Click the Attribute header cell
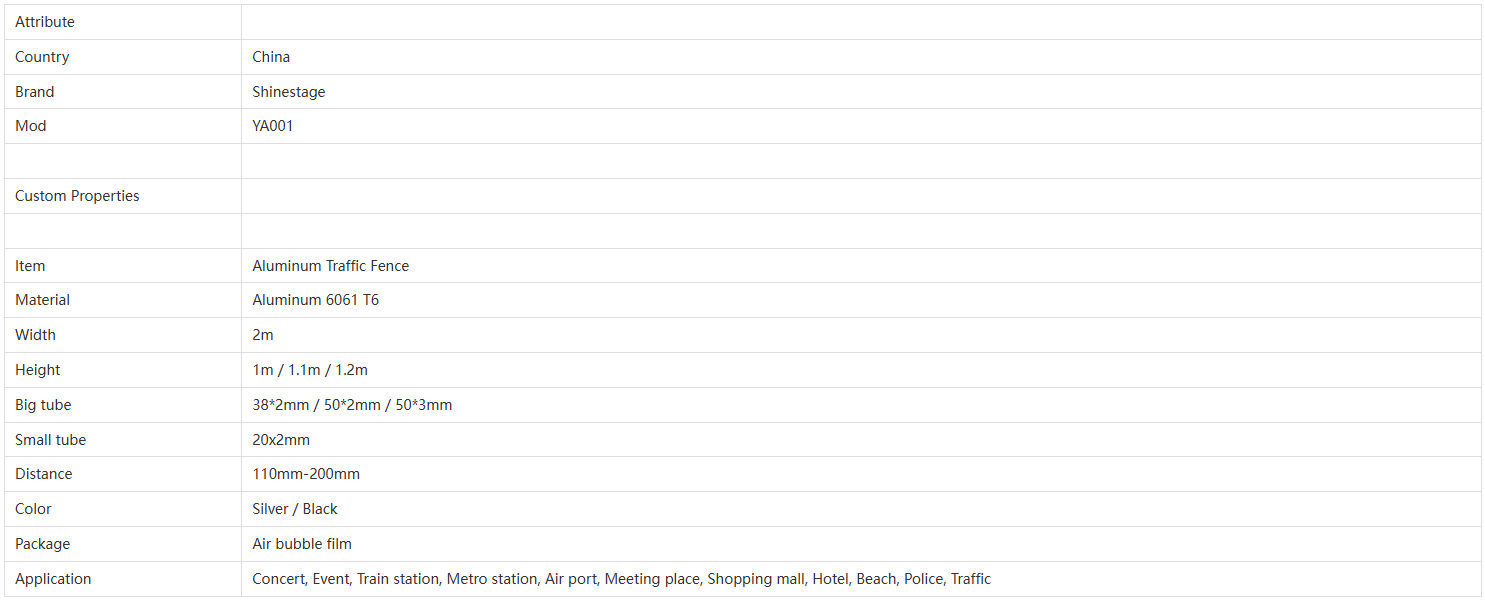Viewport: 1485px width, 607px height. (x=45, y=22)
